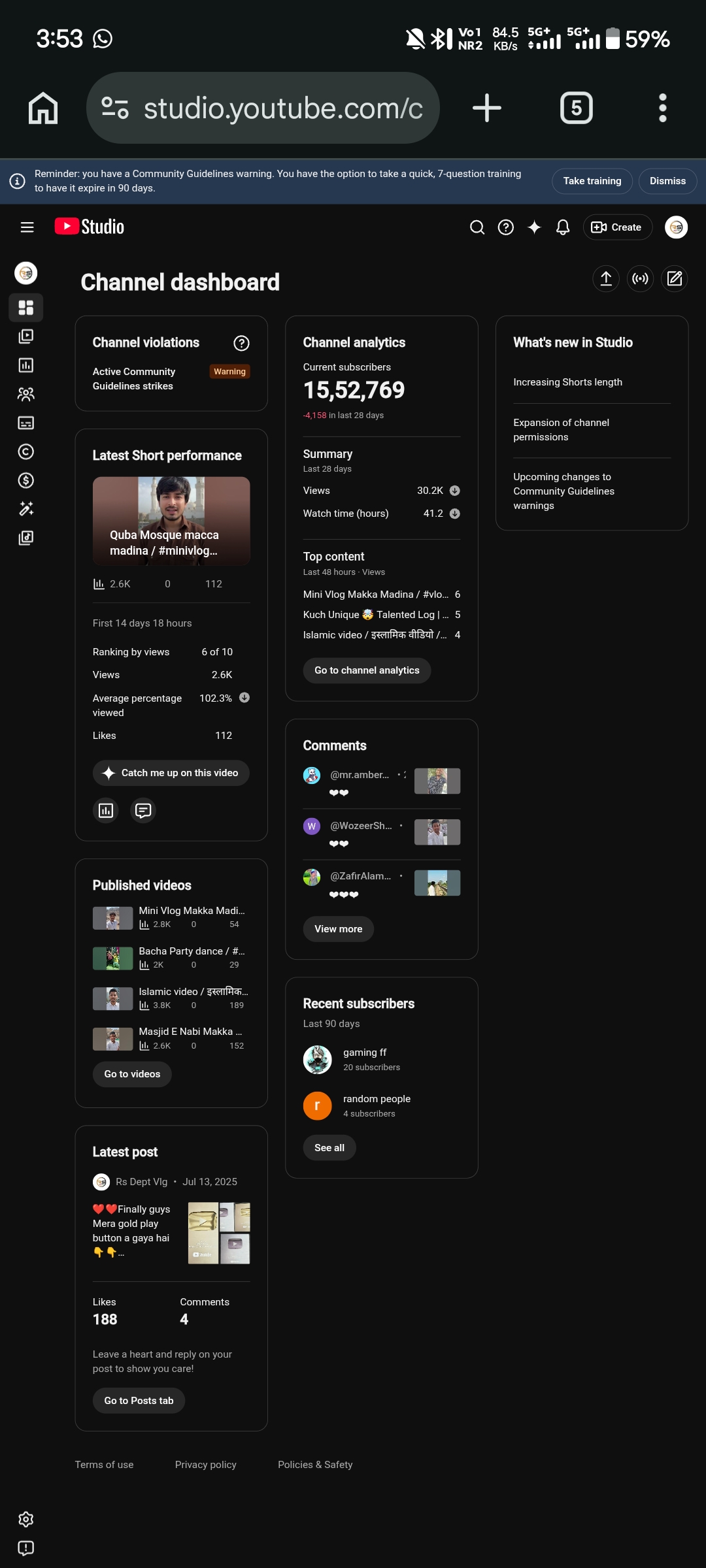Click Go to videos button
This screenshot has width=706, height=1568.
(132, 1074)
